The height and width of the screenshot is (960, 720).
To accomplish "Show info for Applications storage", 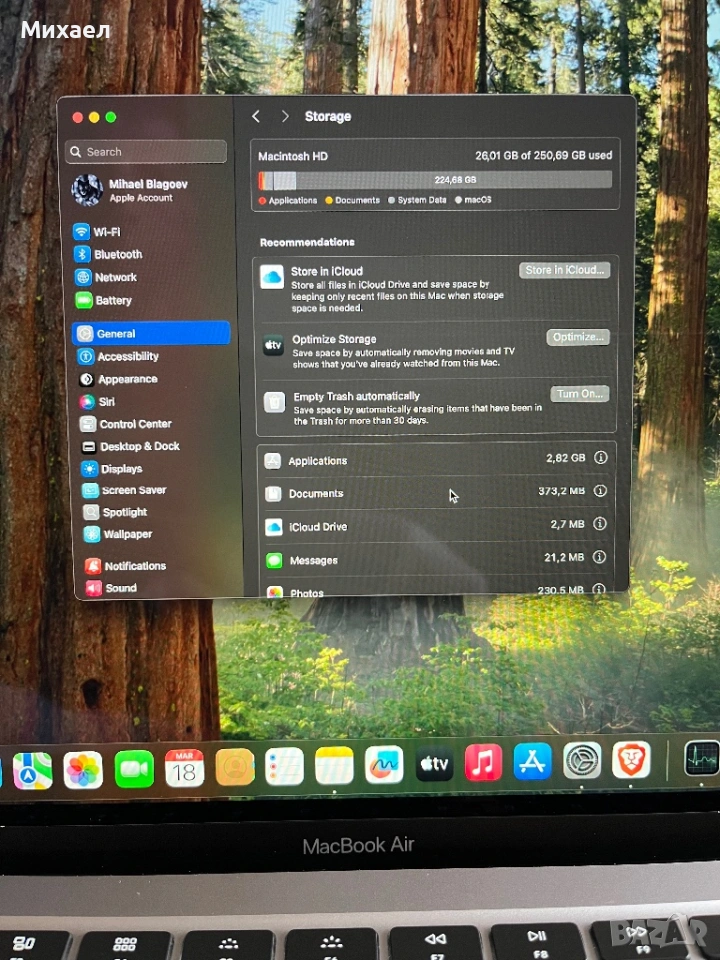I will [x=601, y=457].
